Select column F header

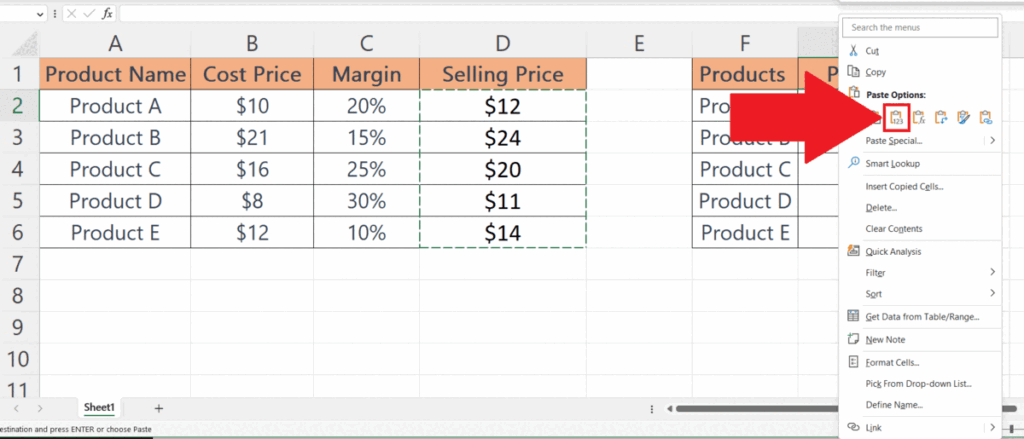744,44
